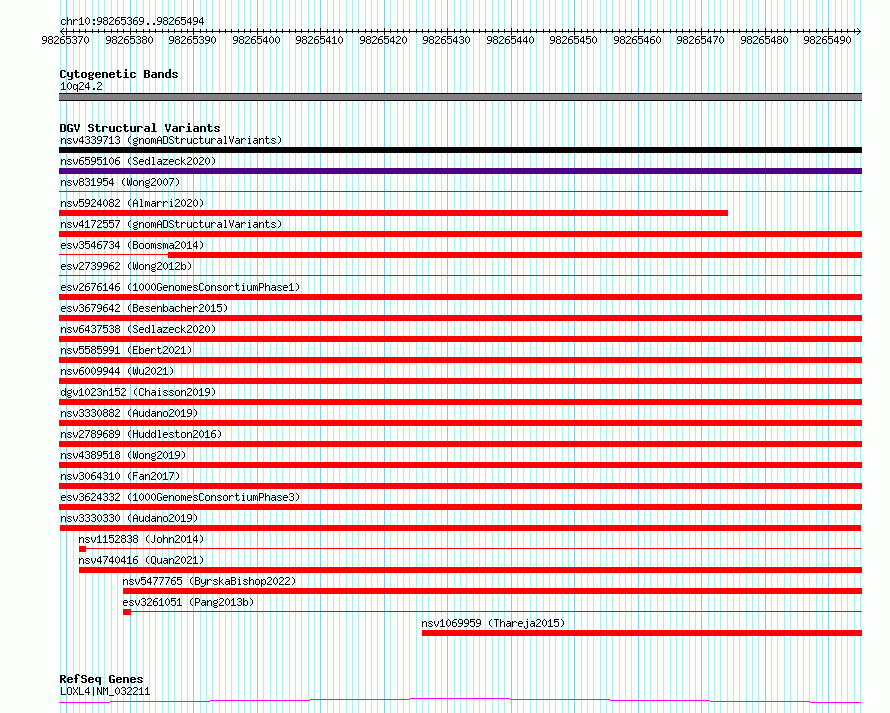Click esv3546734 (Boomsma2014) label
This screenshot has width=890, height=713.
point(132,245)
